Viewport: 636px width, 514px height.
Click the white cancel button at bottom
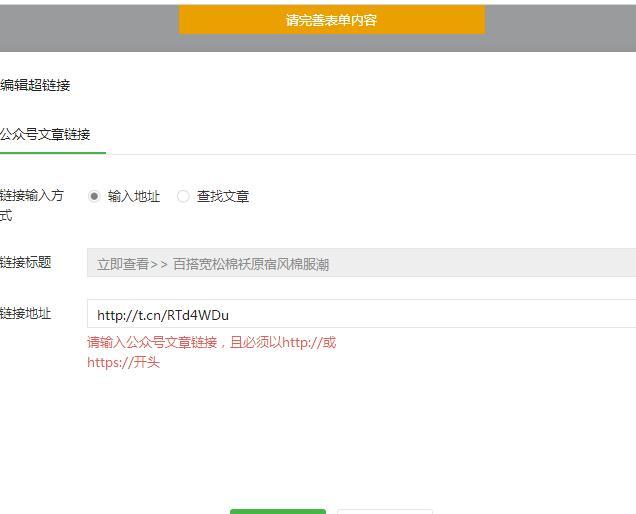pyautogui.click(x=385, y=511)
